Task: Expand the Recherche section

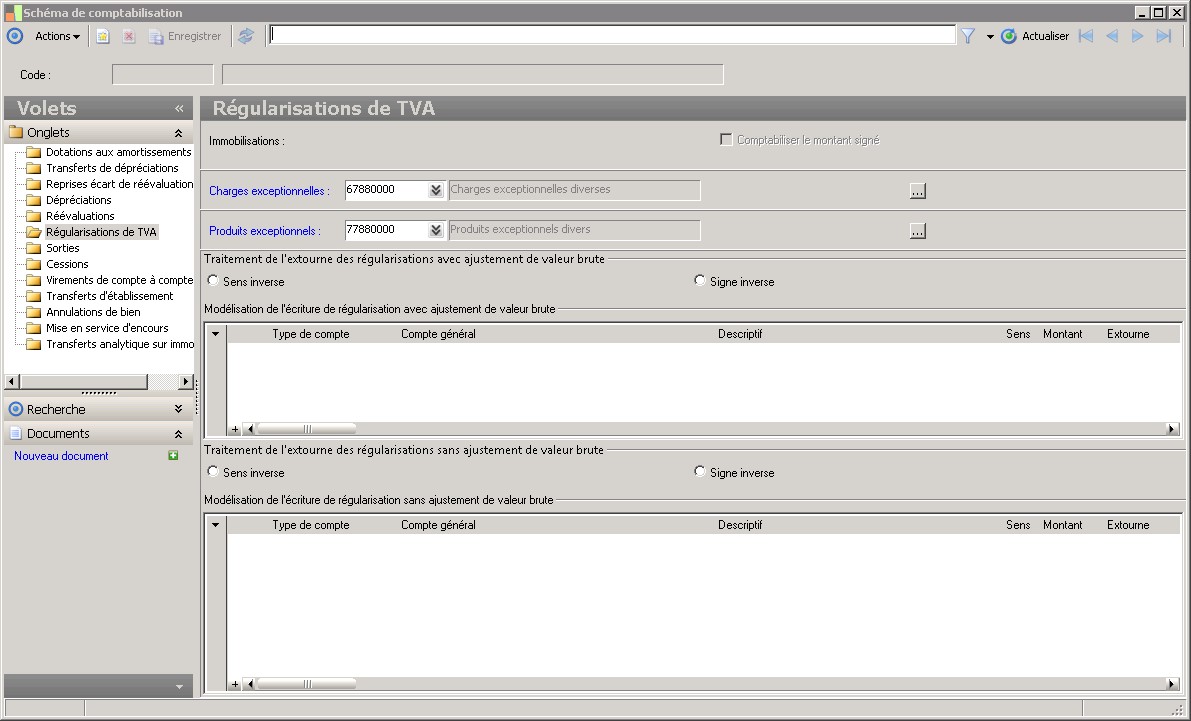Action: [178, 409]
